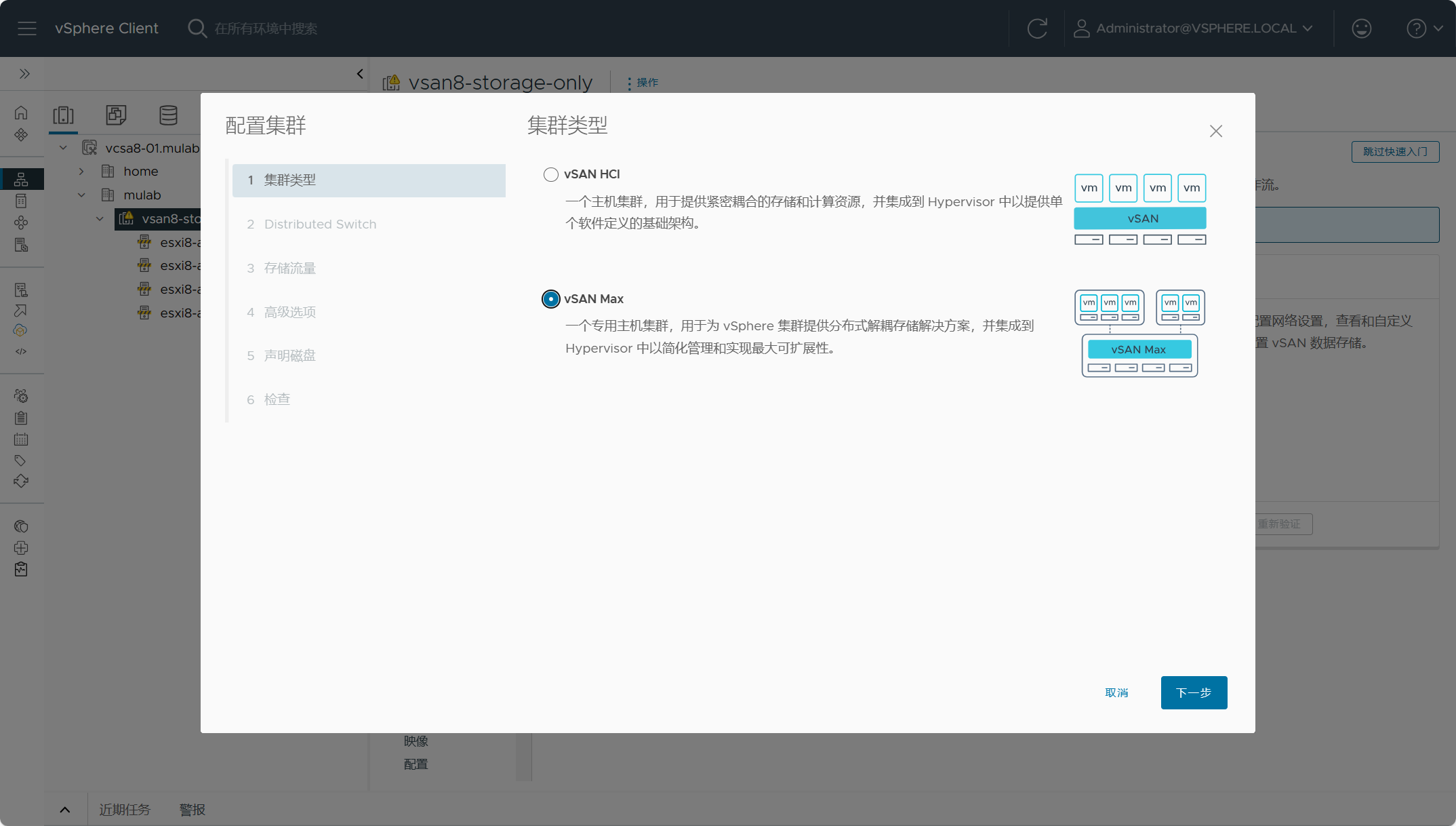
Task: Open Tasks clipboard sidebar icon
Action: pyautogui.click(x=21, y=418)
